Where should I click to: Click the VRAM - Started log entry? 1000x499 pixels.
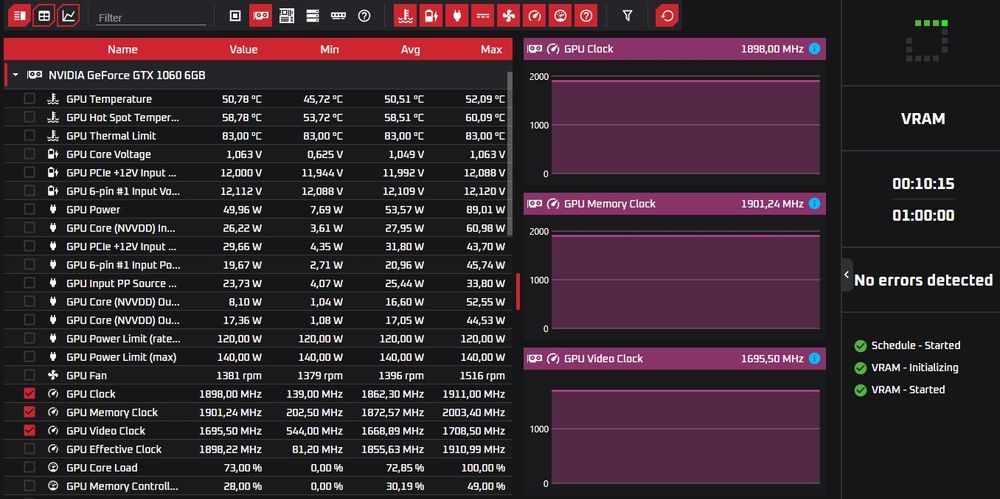pos(908,389)
